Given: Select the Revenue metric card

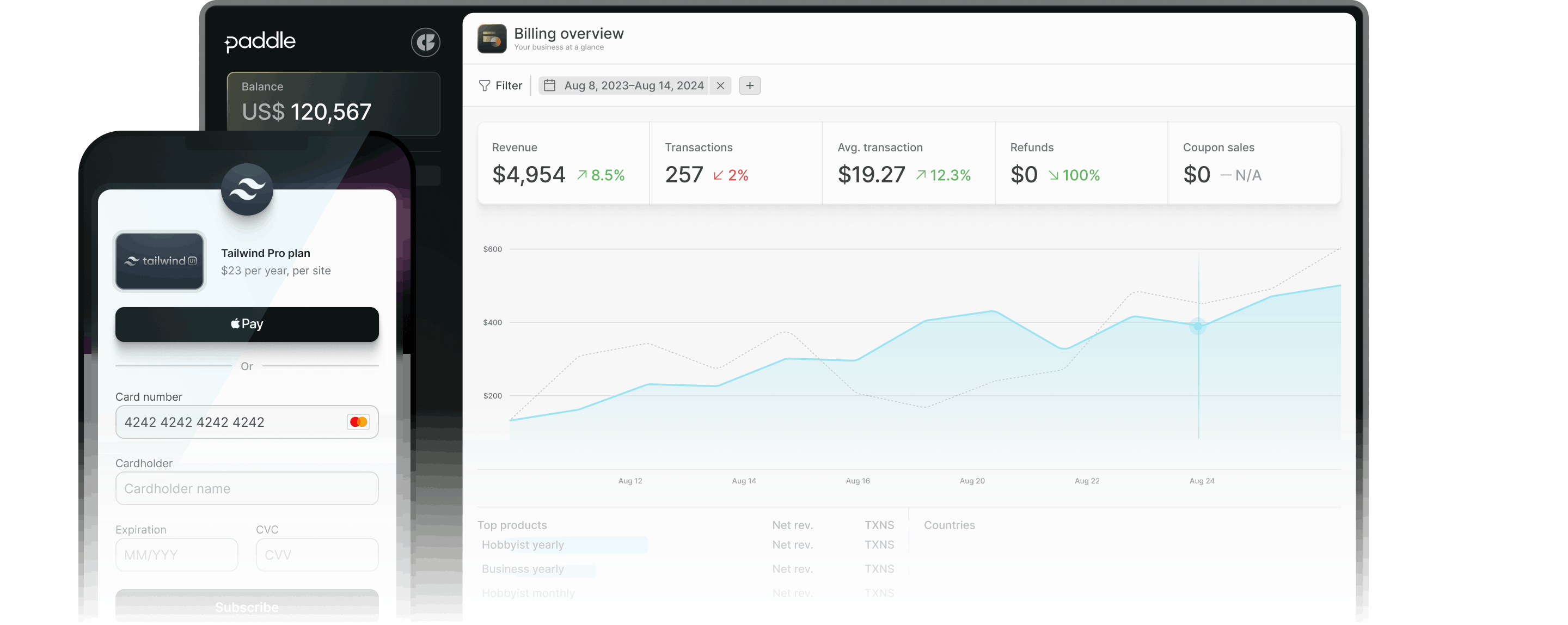Looking at the screenshot, I should [x=563, y=163].
